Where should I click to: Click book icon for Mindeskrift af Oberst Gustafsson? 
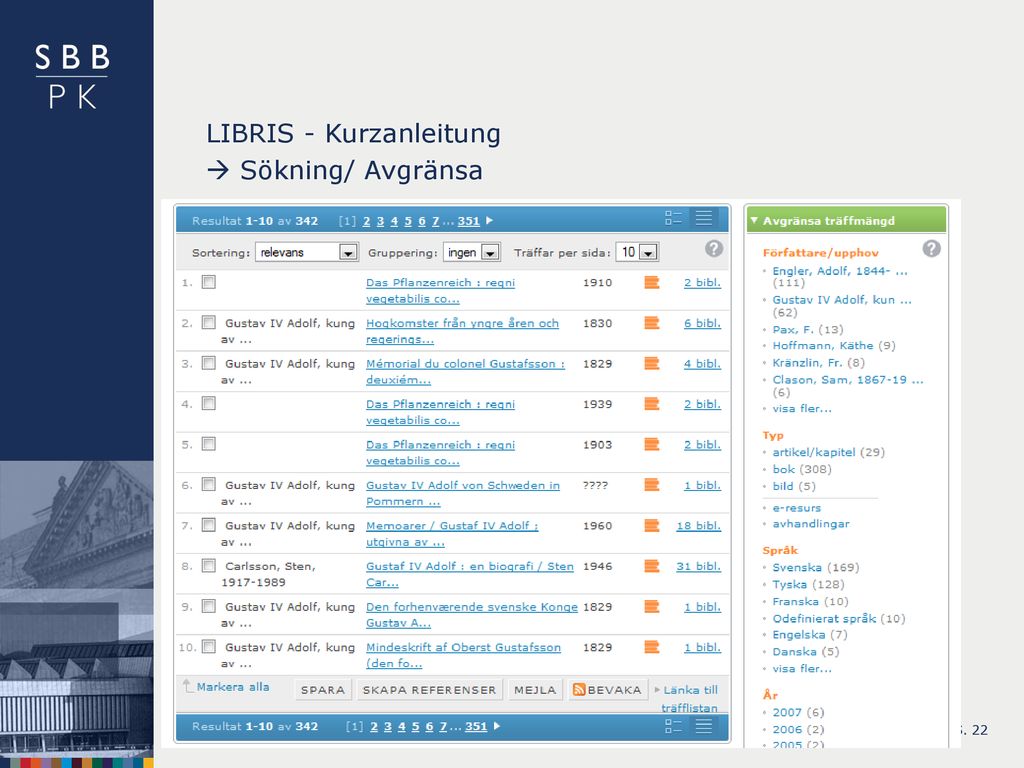coord(652,647)
